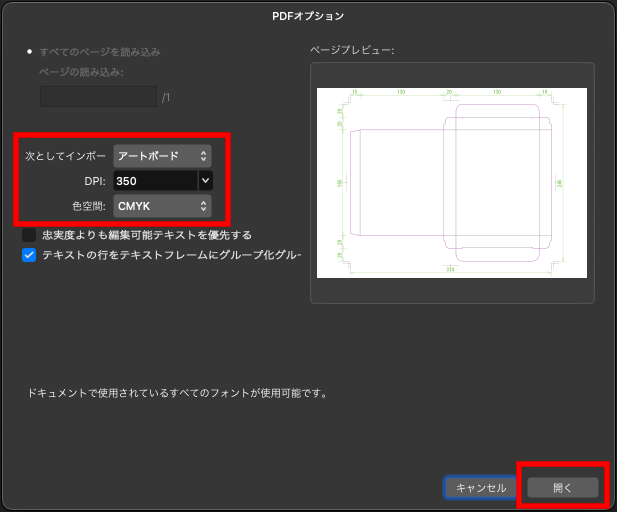Open the 次としてインポート アートボード dropdown
The image size is (617, 512).
click(163, 156)
